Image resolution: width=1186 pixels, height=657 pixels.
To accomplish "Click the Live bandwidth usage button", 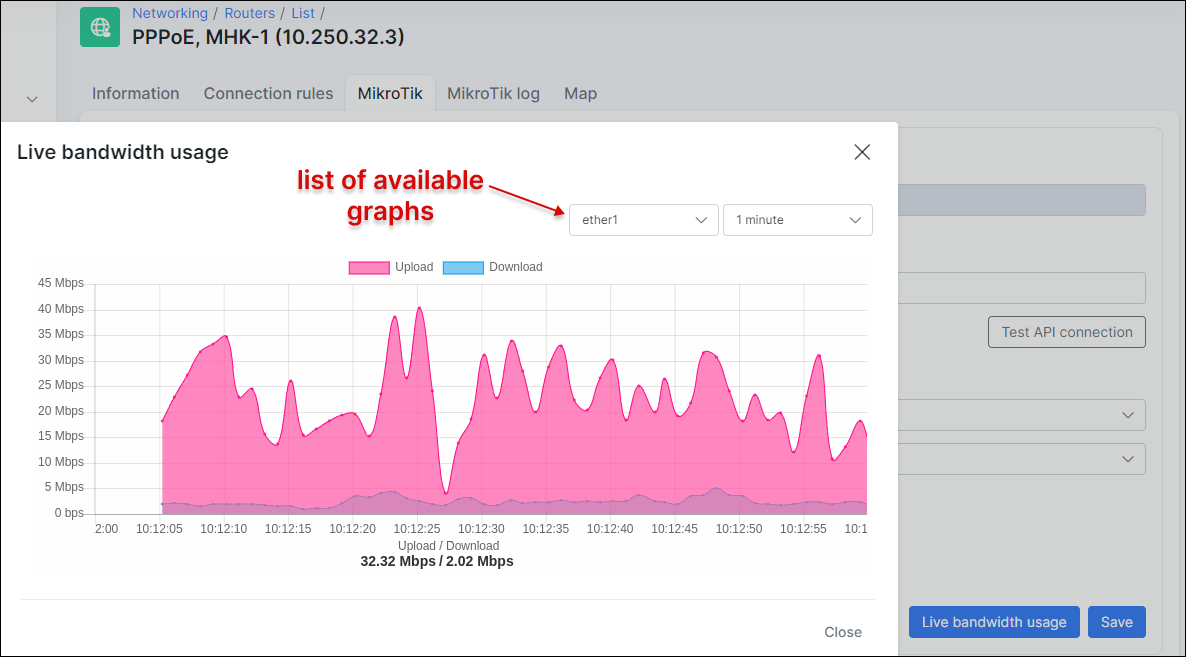I will pos(994,622).
